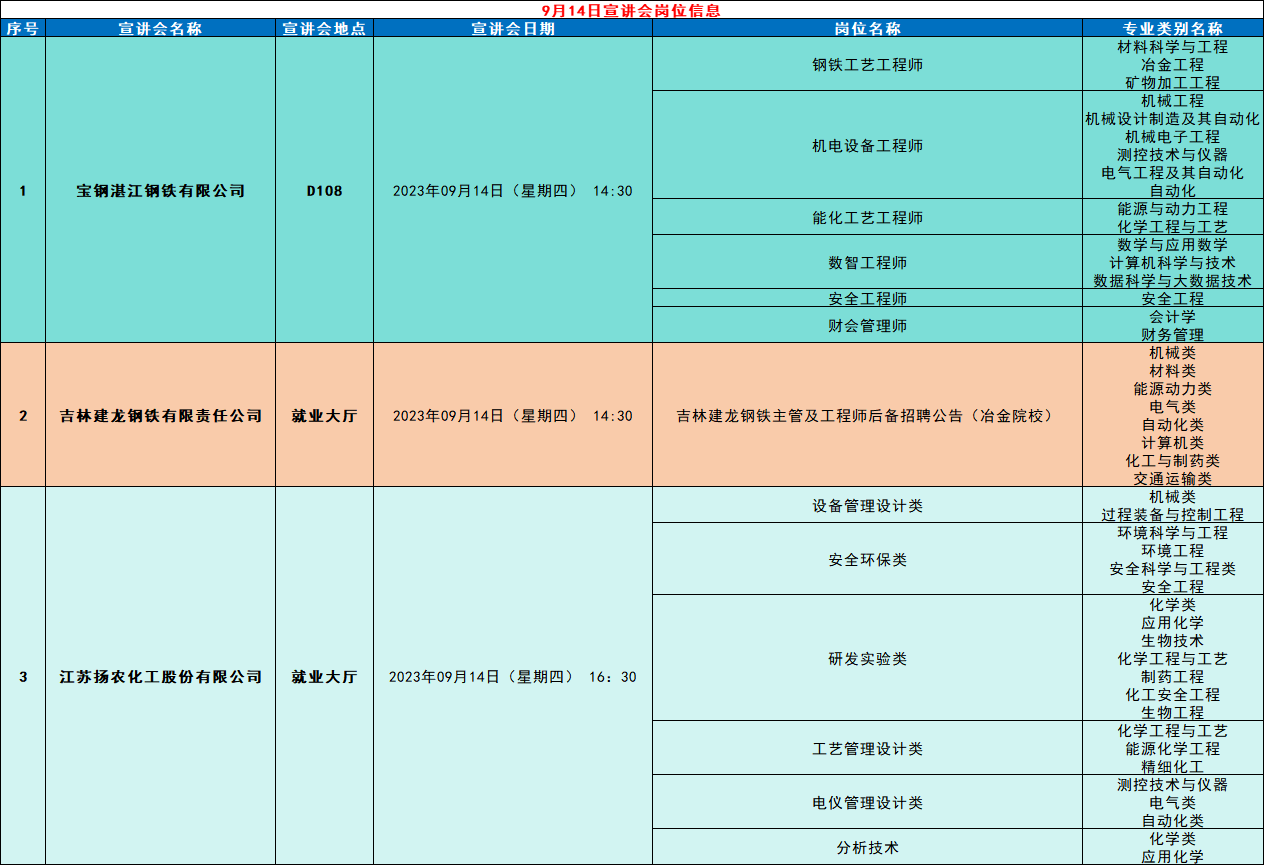The height and width of the screenshot is (865, 1264).
Task: Select the 分析技术 position cell
Action: point(867,848)
